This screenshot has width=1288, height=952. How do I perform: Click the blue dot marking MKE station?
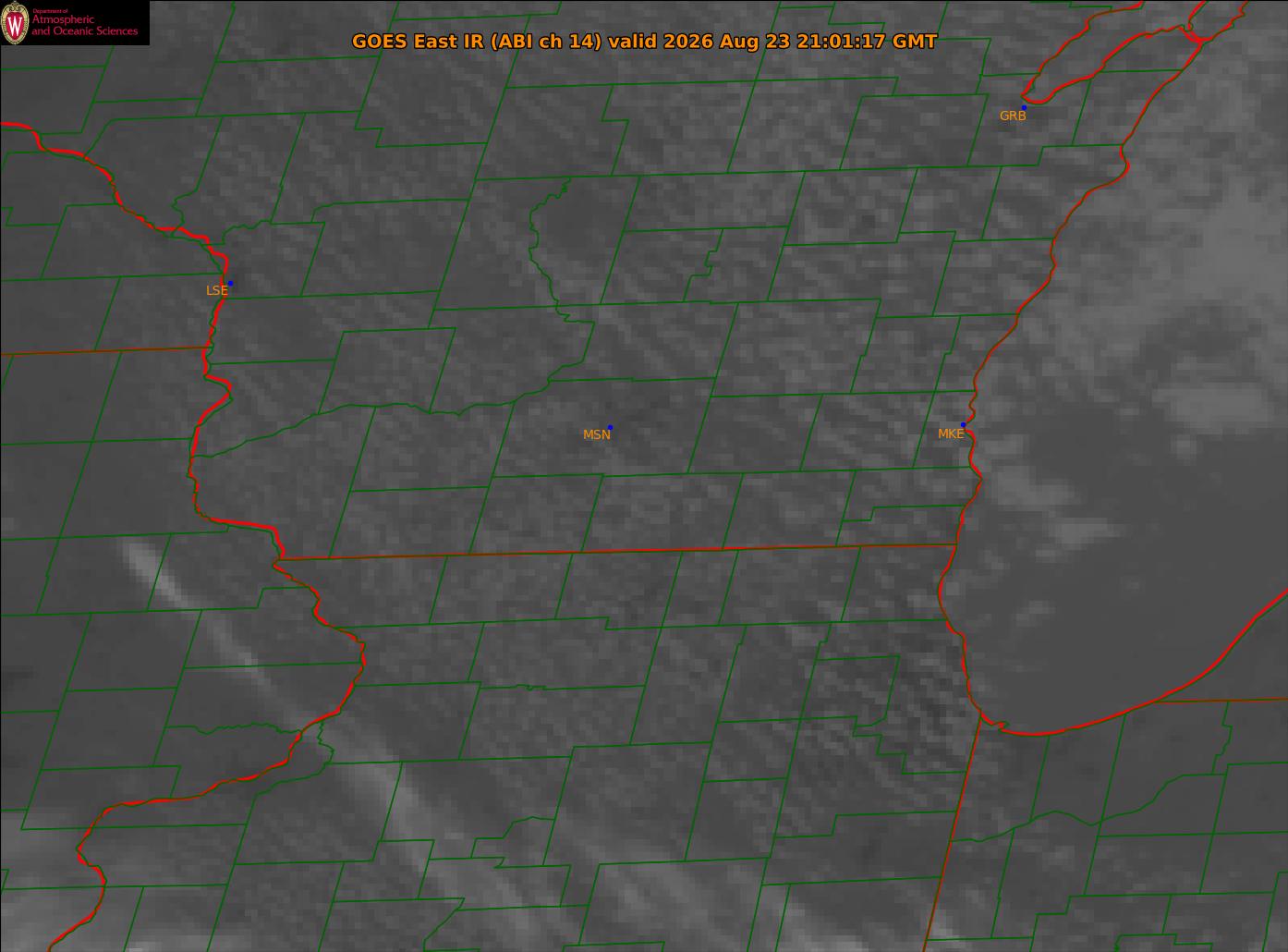[x=963, y=425]
